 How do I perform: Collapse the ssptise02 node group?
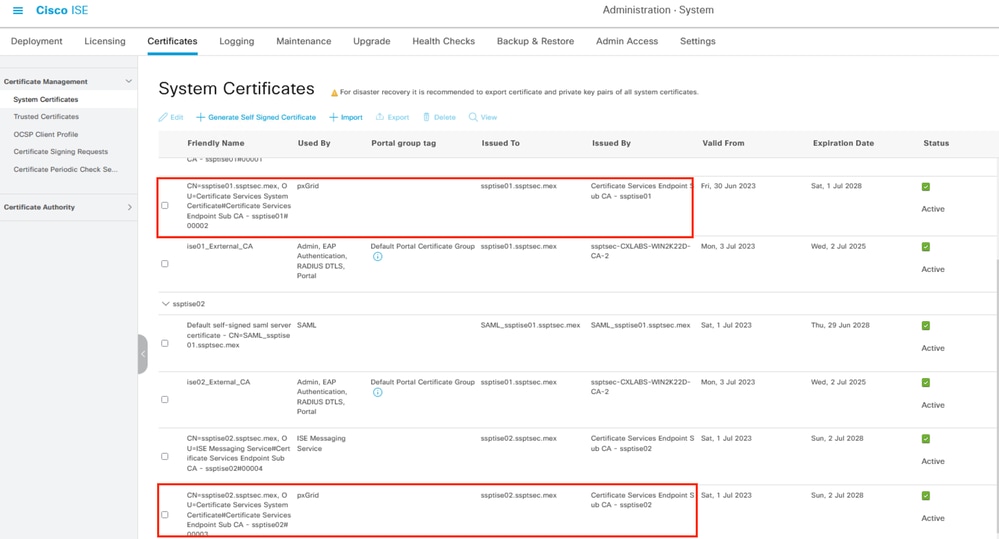pyautogui.click(x=166, y=304)
